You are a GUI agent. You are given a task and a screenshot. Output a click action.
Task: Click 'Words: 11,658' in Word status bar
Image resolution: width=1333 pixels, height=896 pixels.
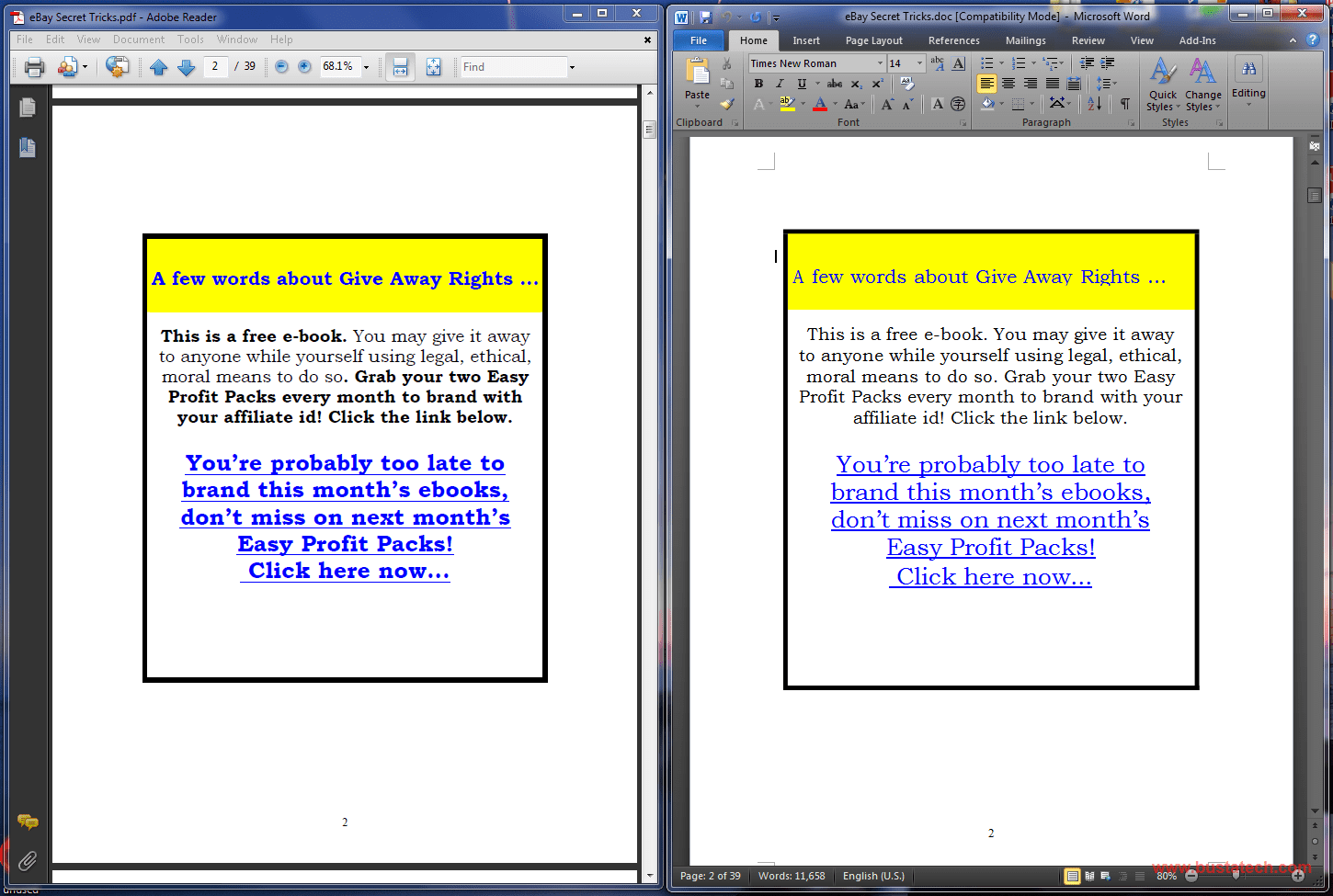792,876
